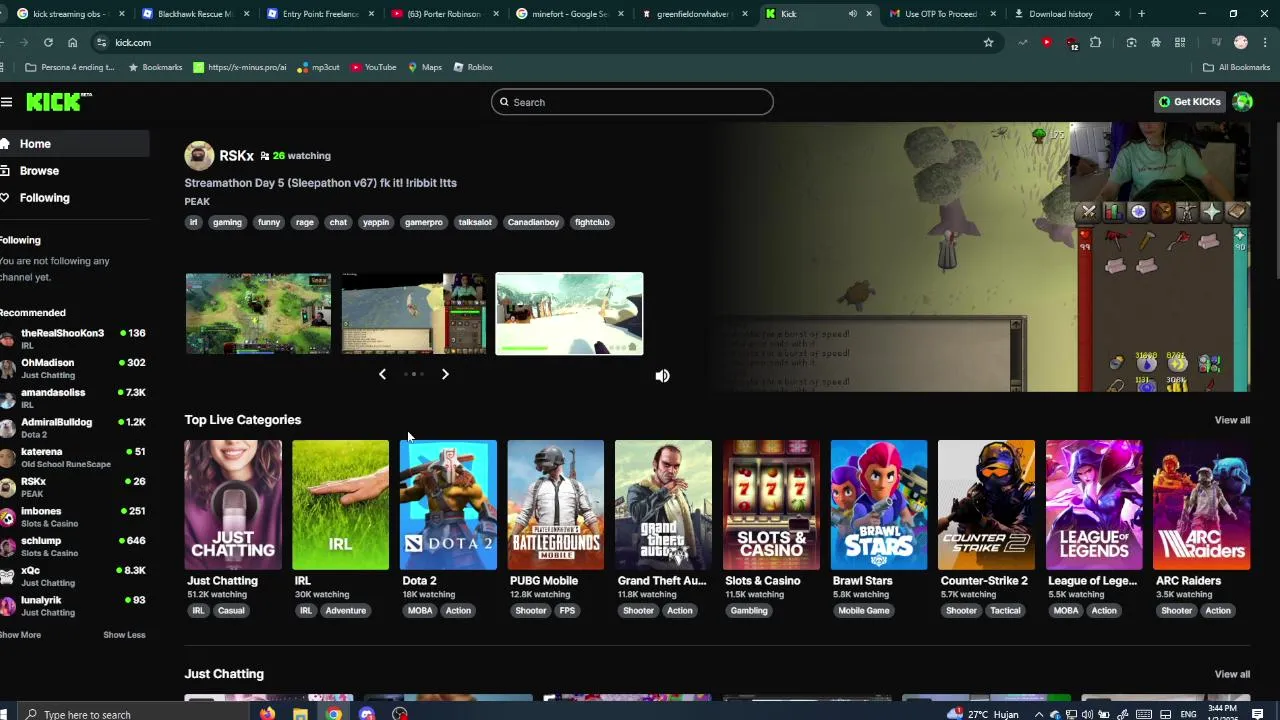This screenshot has width=1280, height=720.
Task: Open lunalyrik recommended channel
Action: click(74, 605)
